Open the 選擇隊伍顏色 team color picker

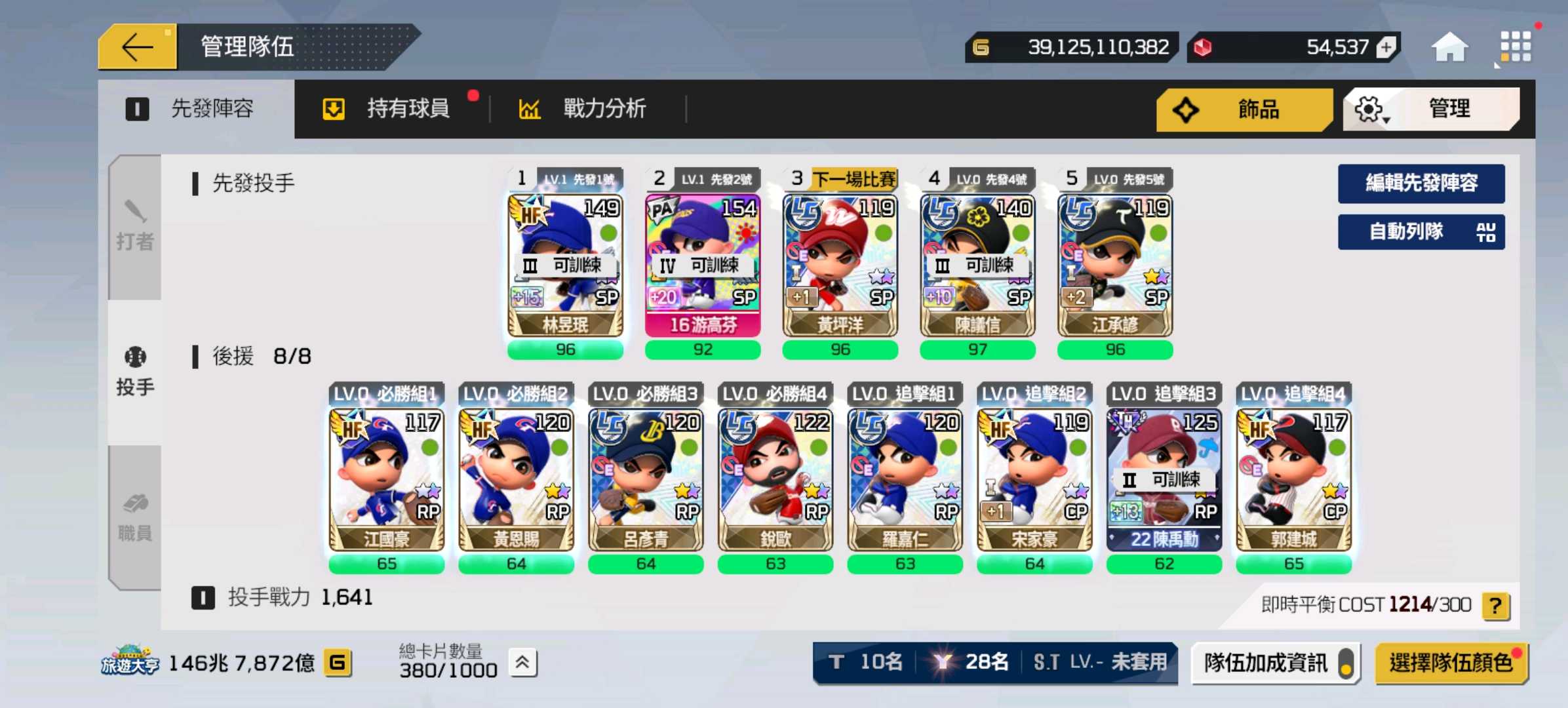pyautogui.click(x=1451, y=663)
